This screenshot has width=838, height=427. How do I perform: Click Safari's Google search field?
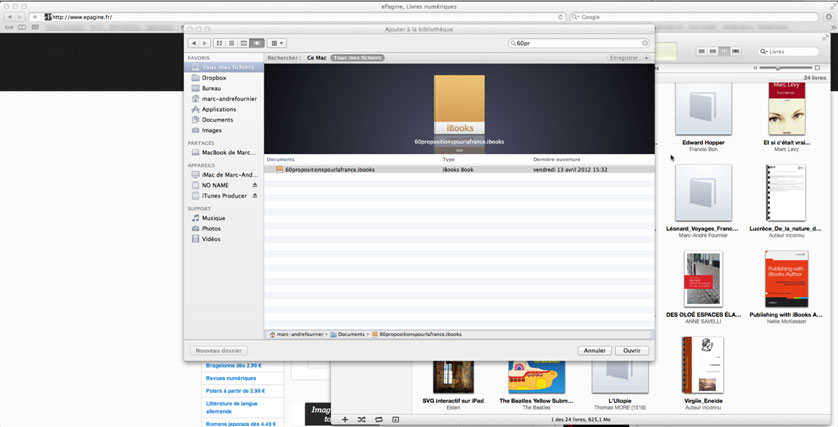point(694,17)
